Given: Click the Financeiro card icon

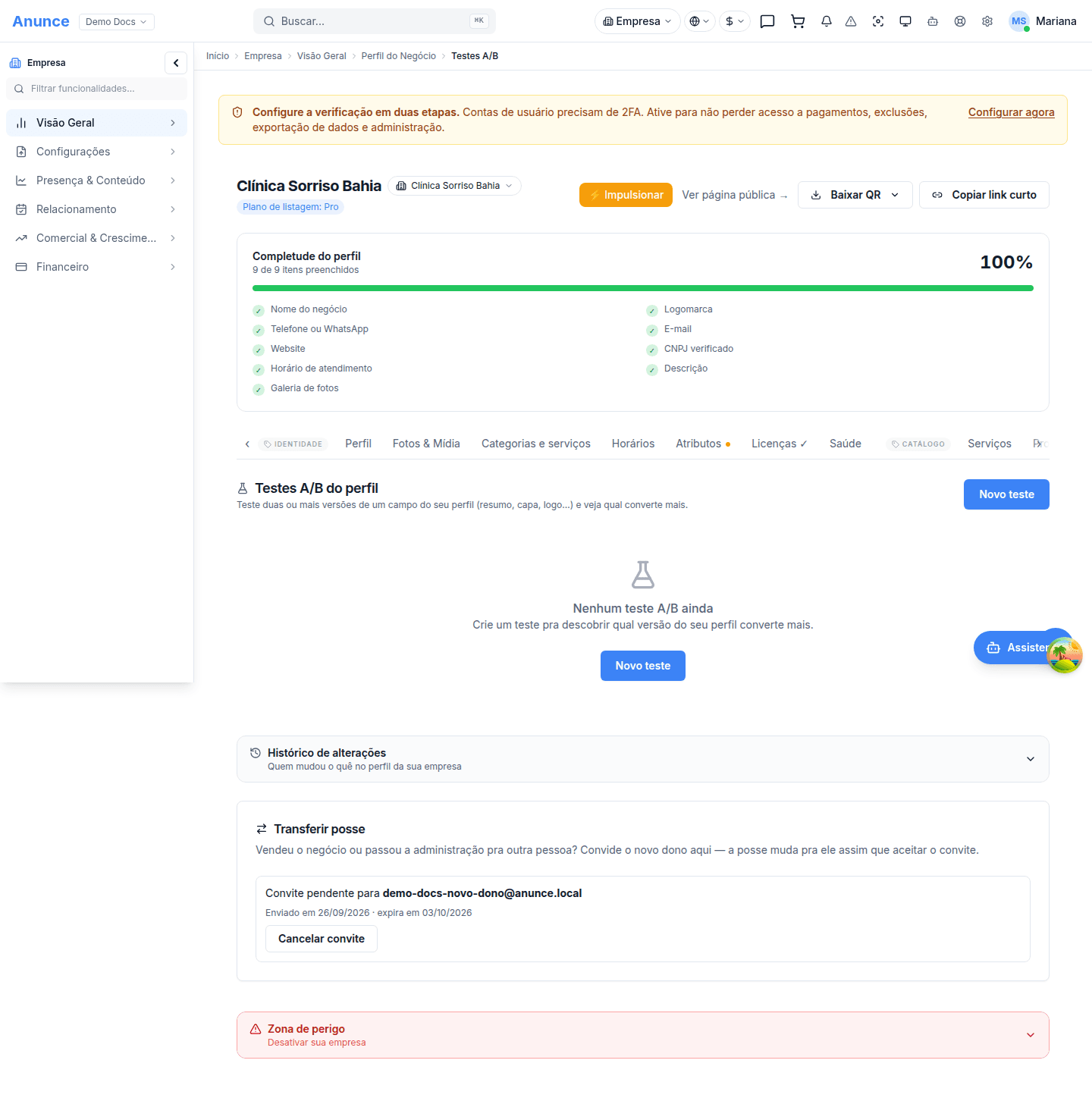Looking at the screenshot, I should coord(21,267).
